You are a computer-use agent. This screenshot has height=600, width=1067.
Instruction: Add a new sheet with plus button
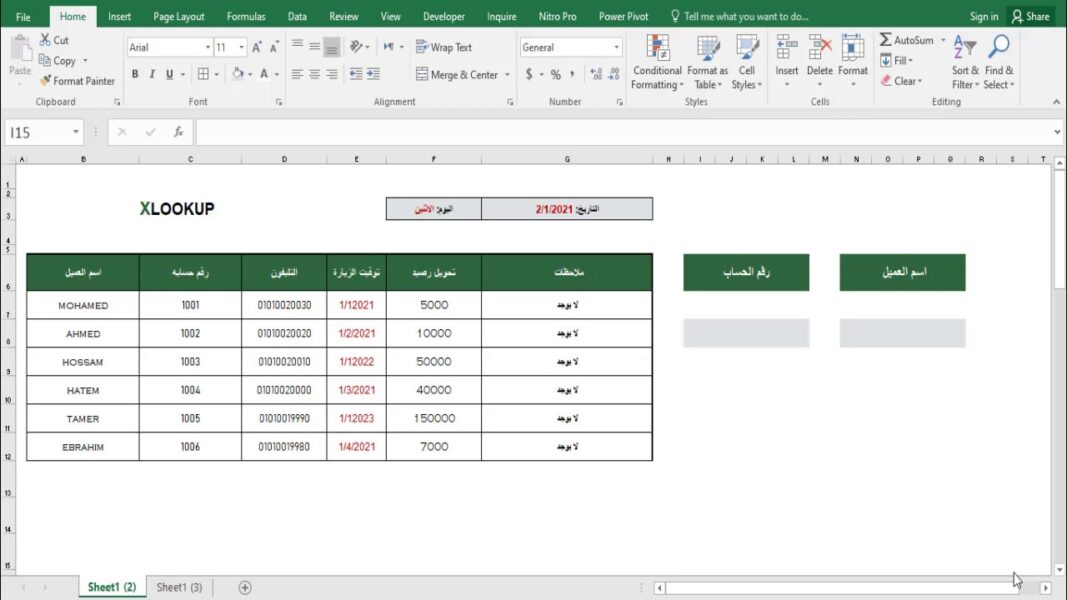coord(245,588)
